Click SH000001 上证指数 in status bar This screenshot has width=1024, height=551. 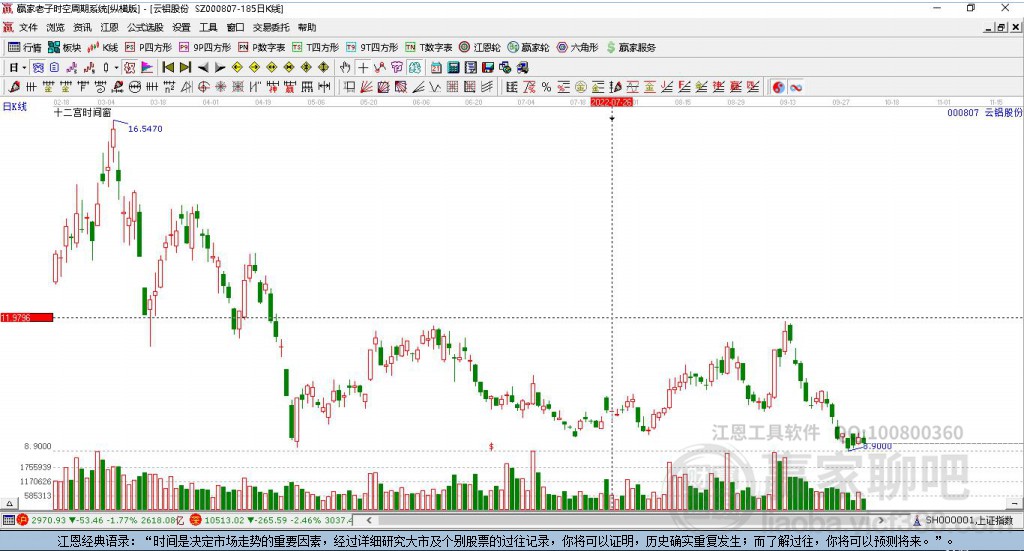968,520
